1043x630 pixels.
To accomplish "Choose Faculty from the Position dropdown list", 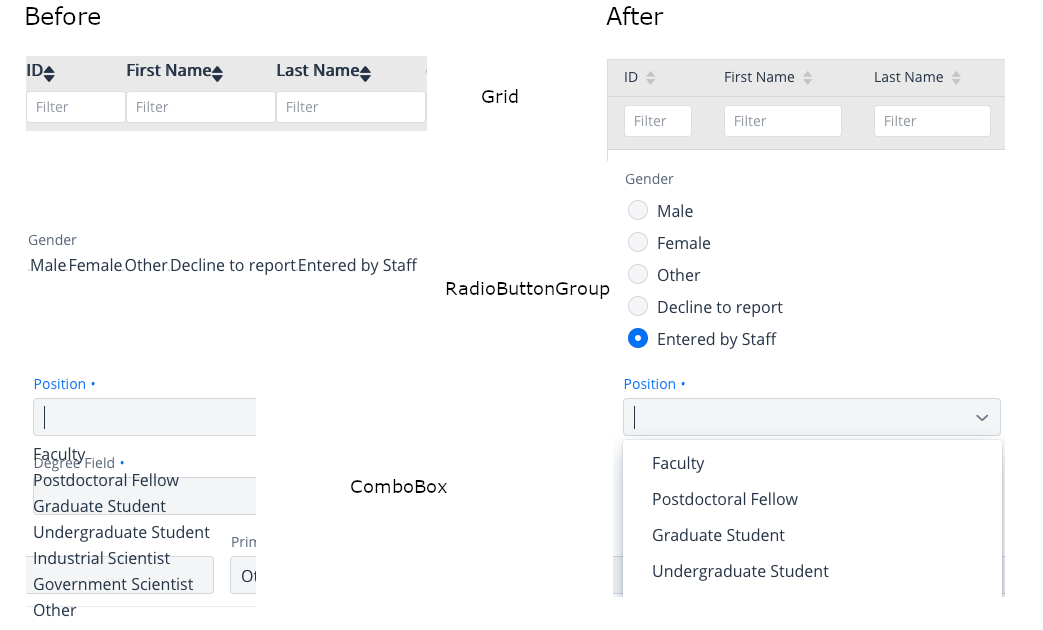I will 678,463.
